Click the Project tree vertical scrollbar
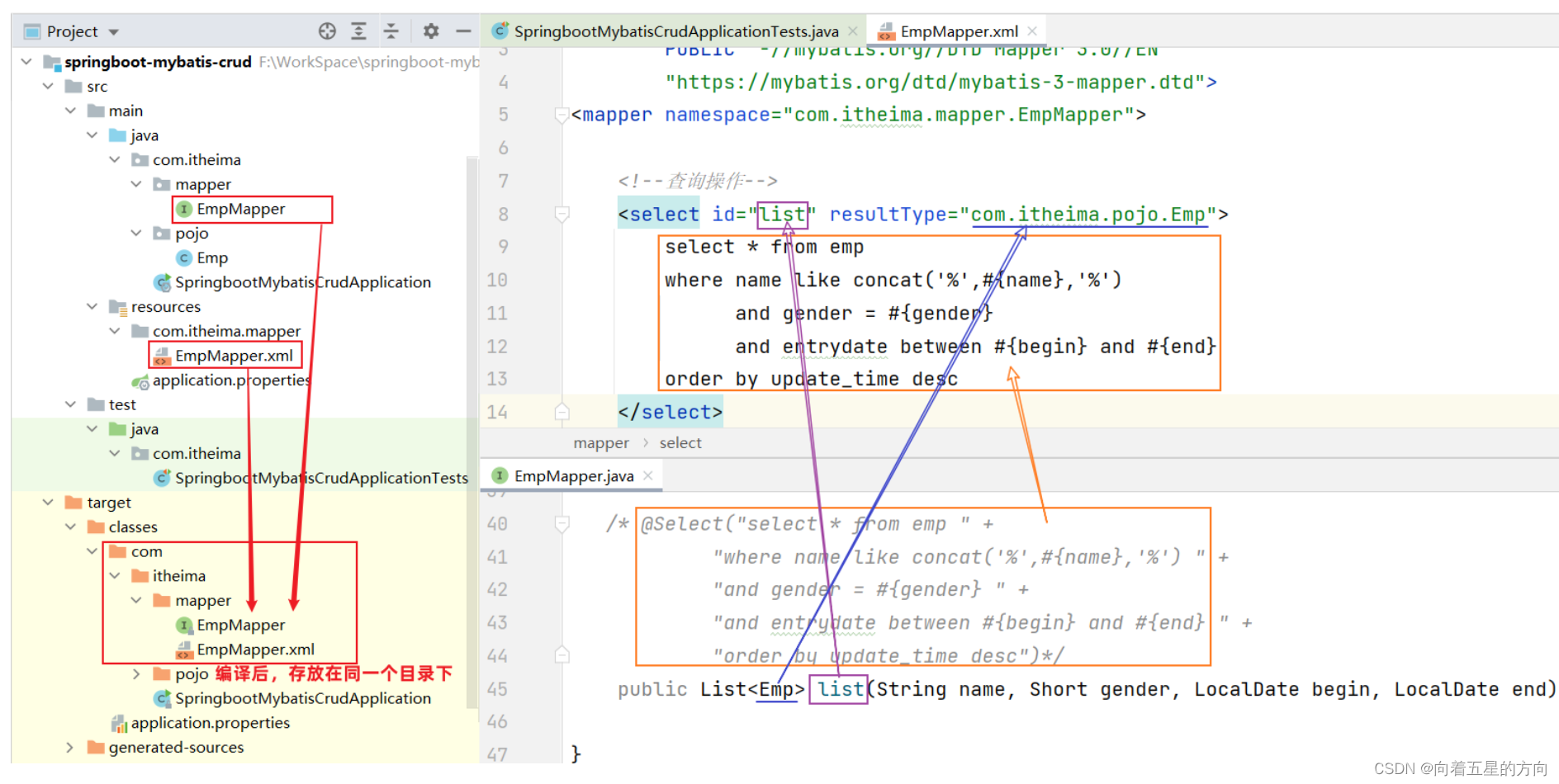Screen dimensions: 1559x784 [x=472, y=432]
